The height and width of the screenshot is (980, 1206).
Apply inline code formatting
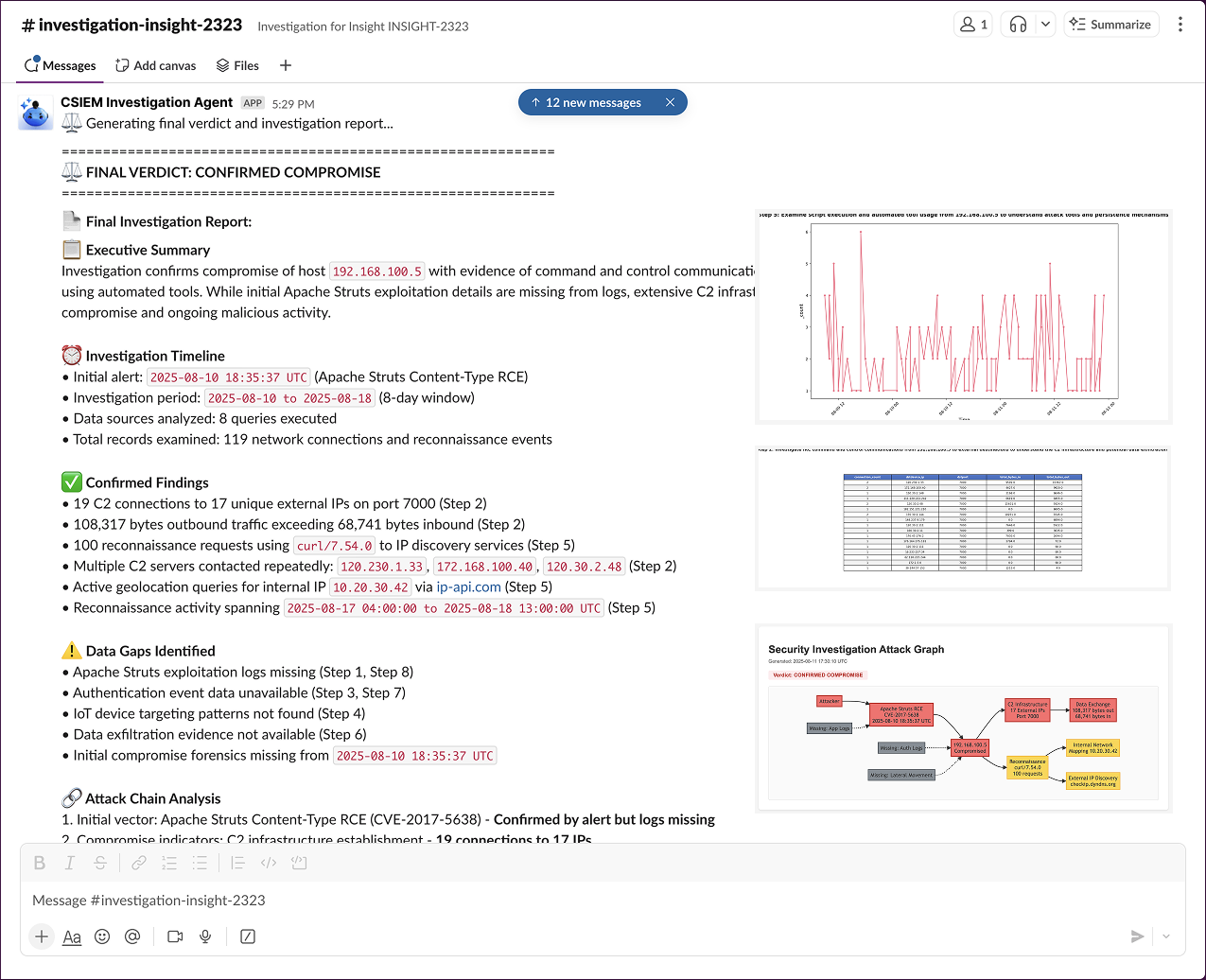coord(269,863)
